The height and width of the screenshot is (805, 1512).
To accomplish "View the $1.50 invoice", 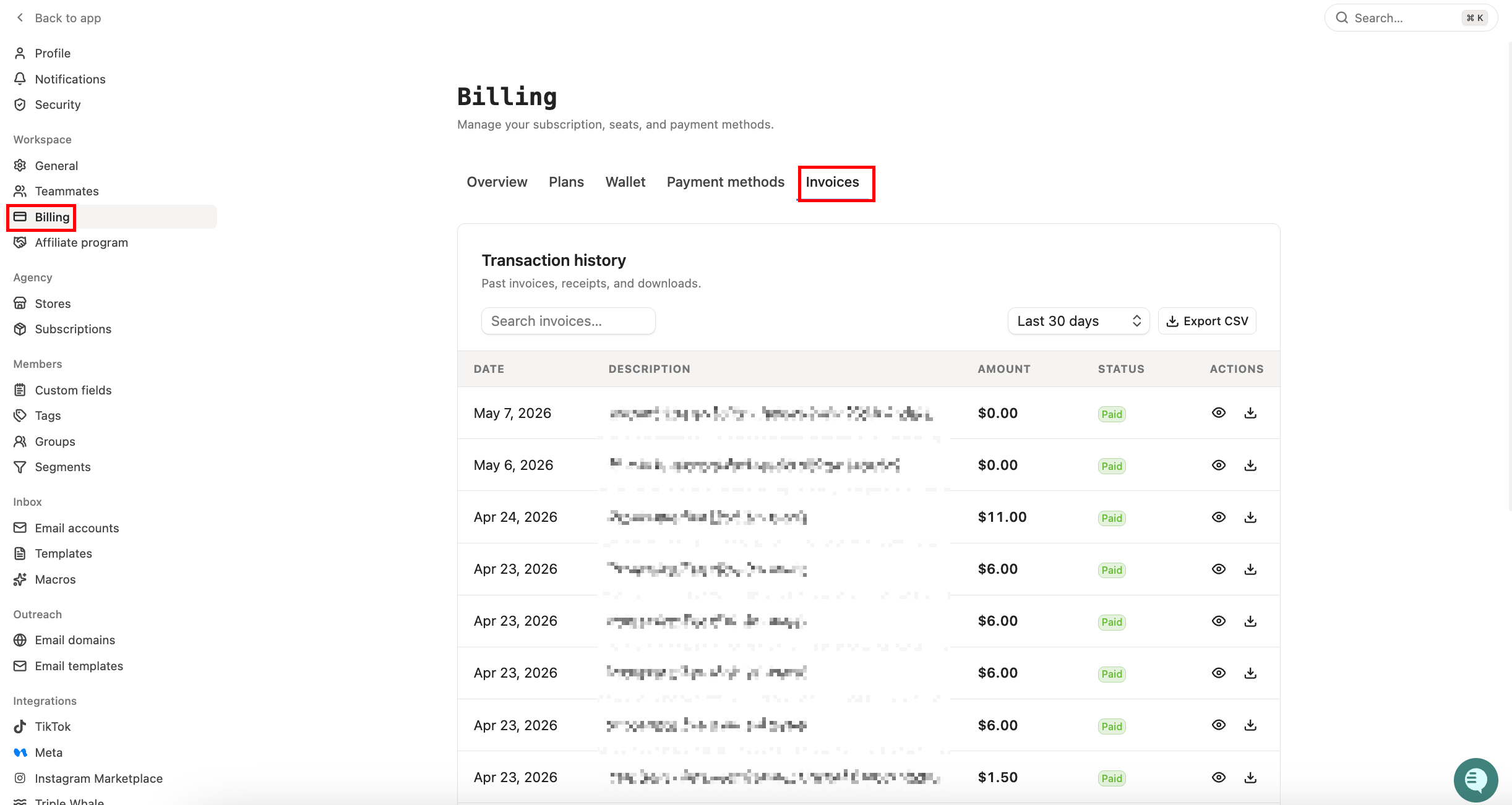I will [1219, 777].
